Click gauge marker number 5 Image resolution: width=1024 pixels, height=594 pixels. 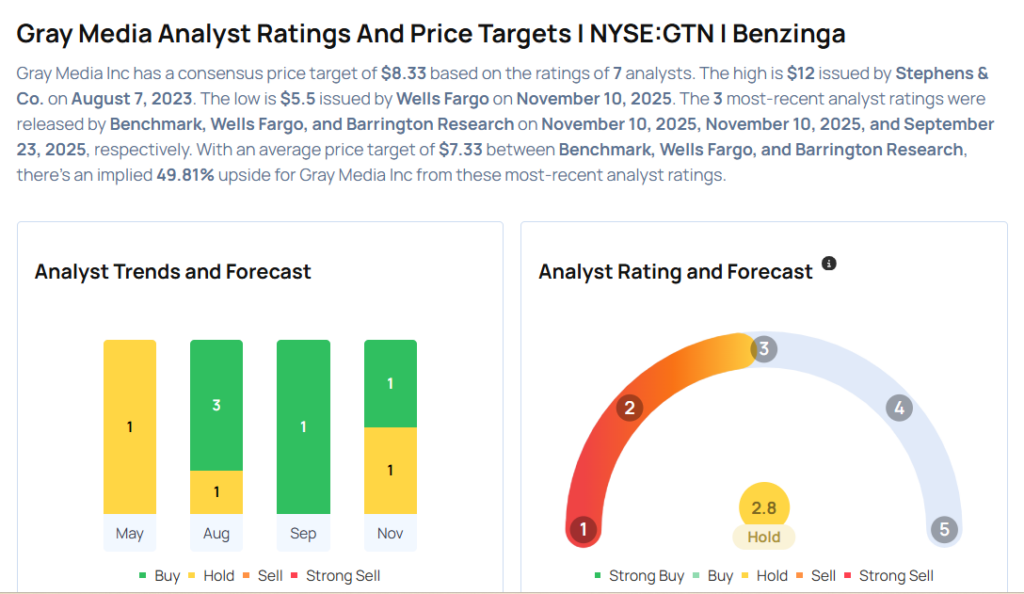tap(943, 529)
